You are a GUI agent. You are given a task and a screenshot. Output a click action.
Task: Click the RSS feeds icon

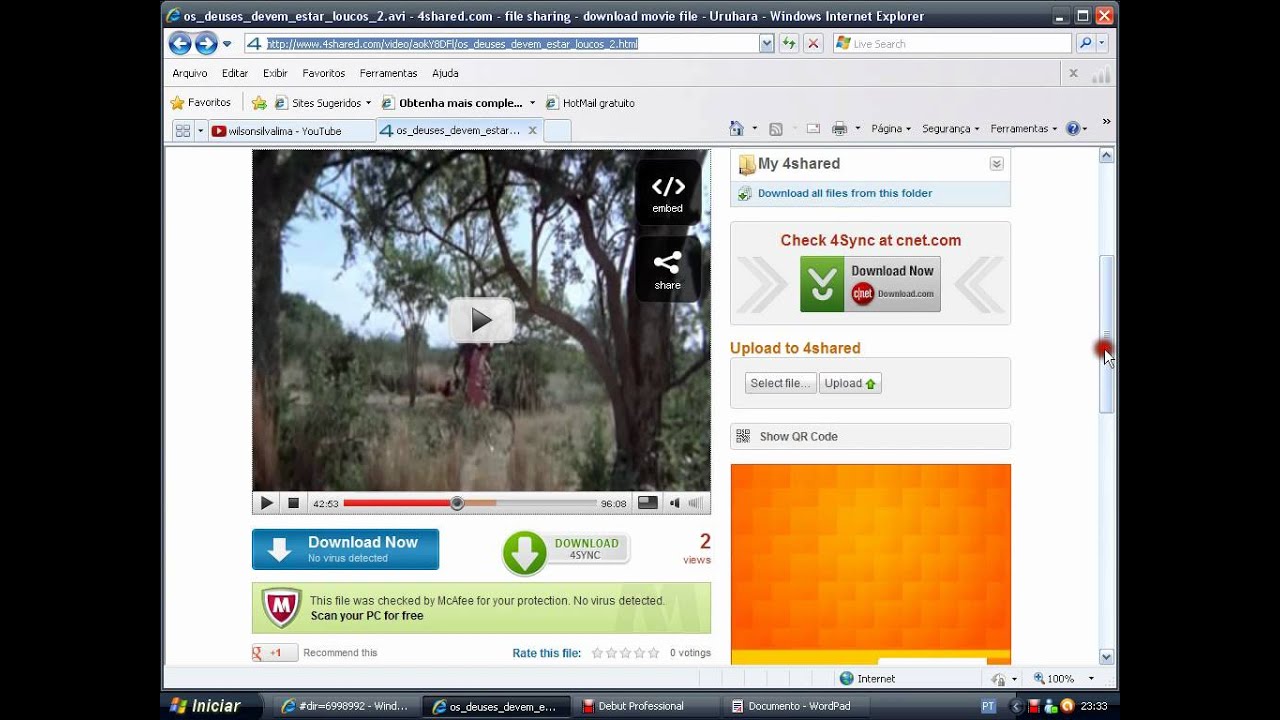click(x=776, y=129)
